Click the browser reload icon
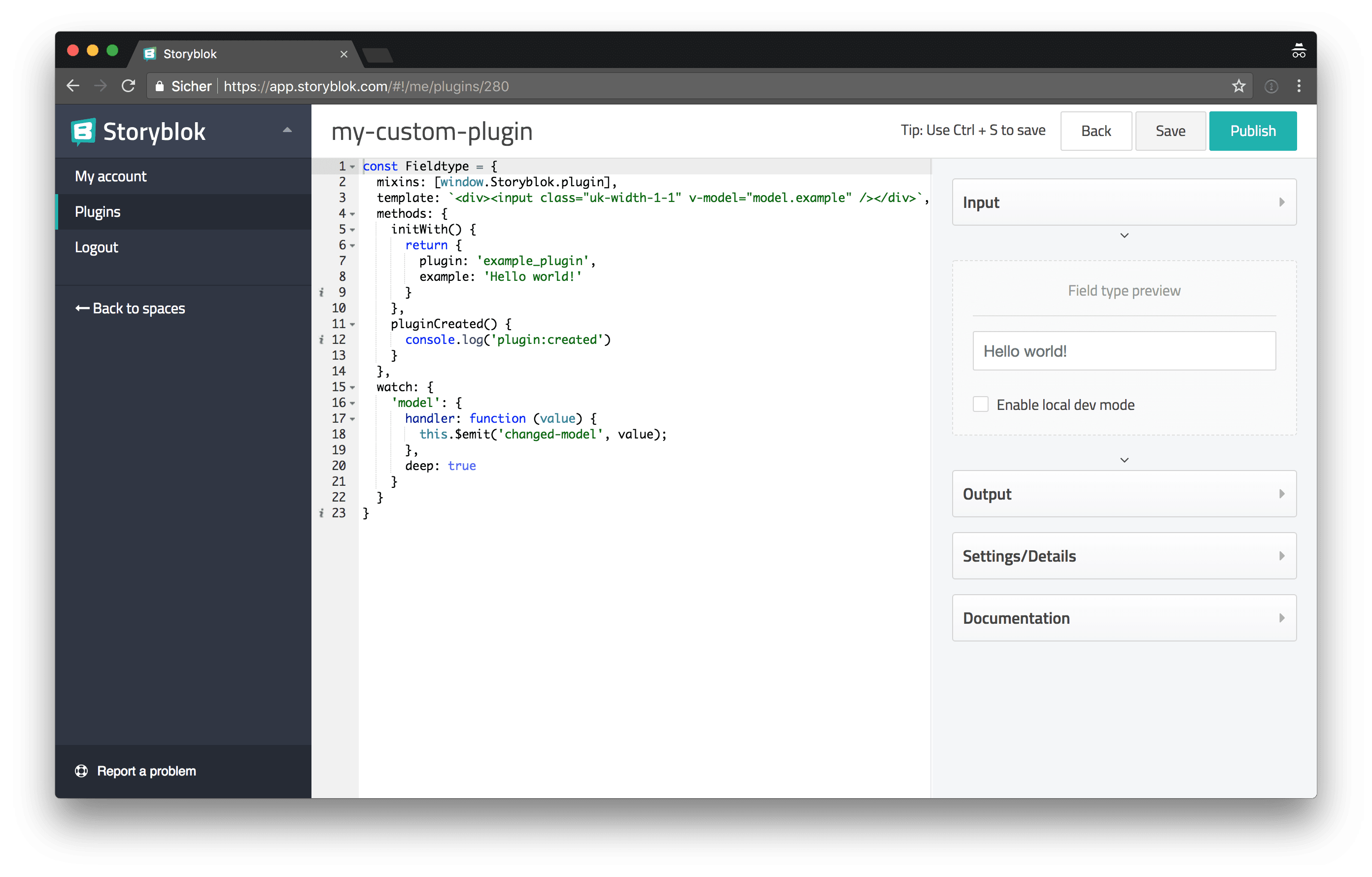 (x=129, y=86)
